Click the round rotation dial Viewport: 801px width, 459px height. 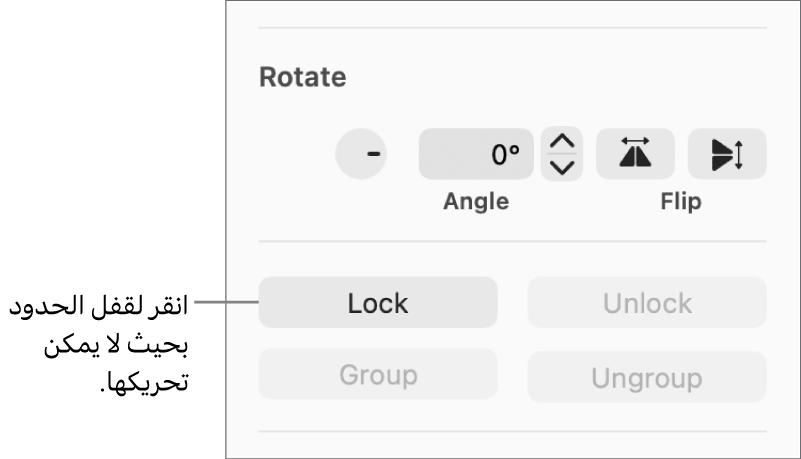click(x=361, y=154)
